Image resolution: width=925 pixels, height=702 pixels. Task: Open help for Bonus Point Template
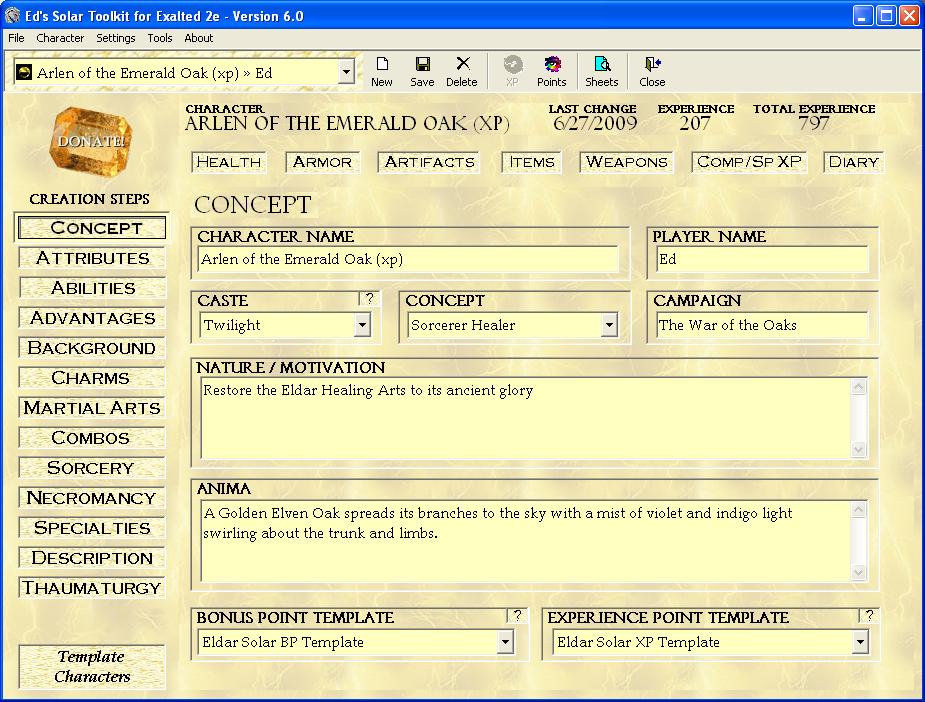click(517, 615)
